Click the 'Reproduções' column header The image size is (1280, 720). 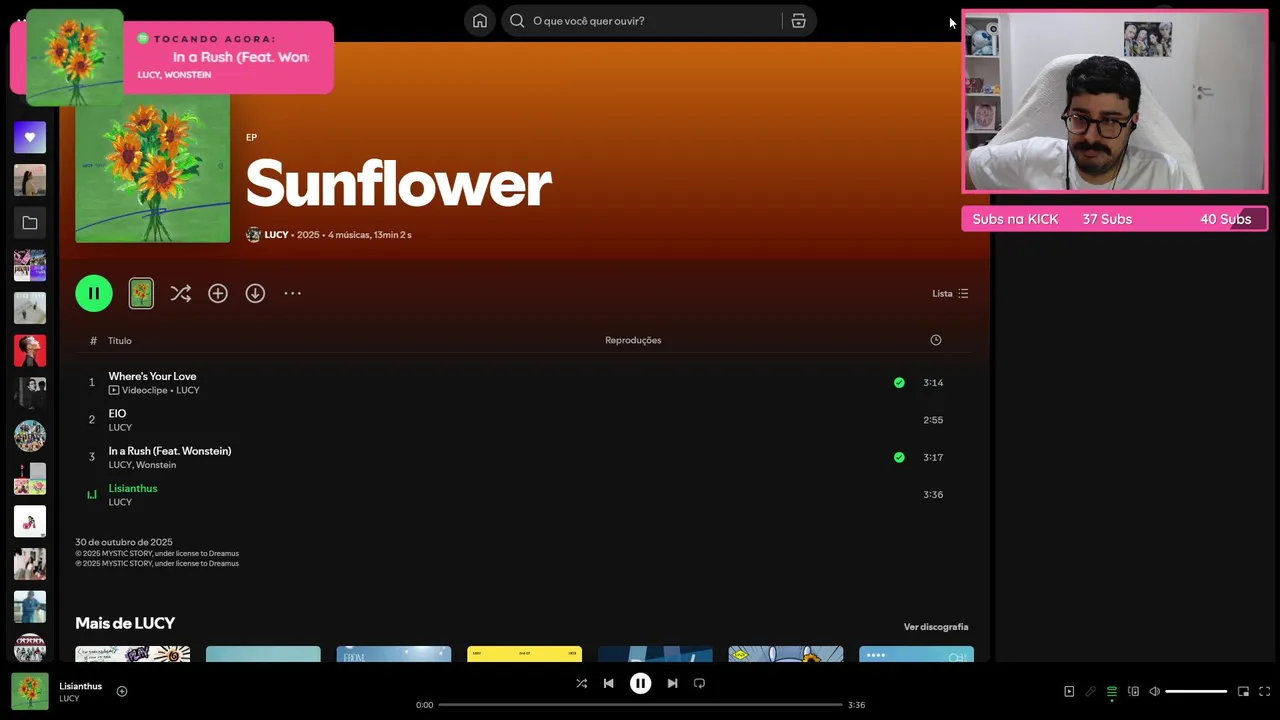[x=633, y=340]
